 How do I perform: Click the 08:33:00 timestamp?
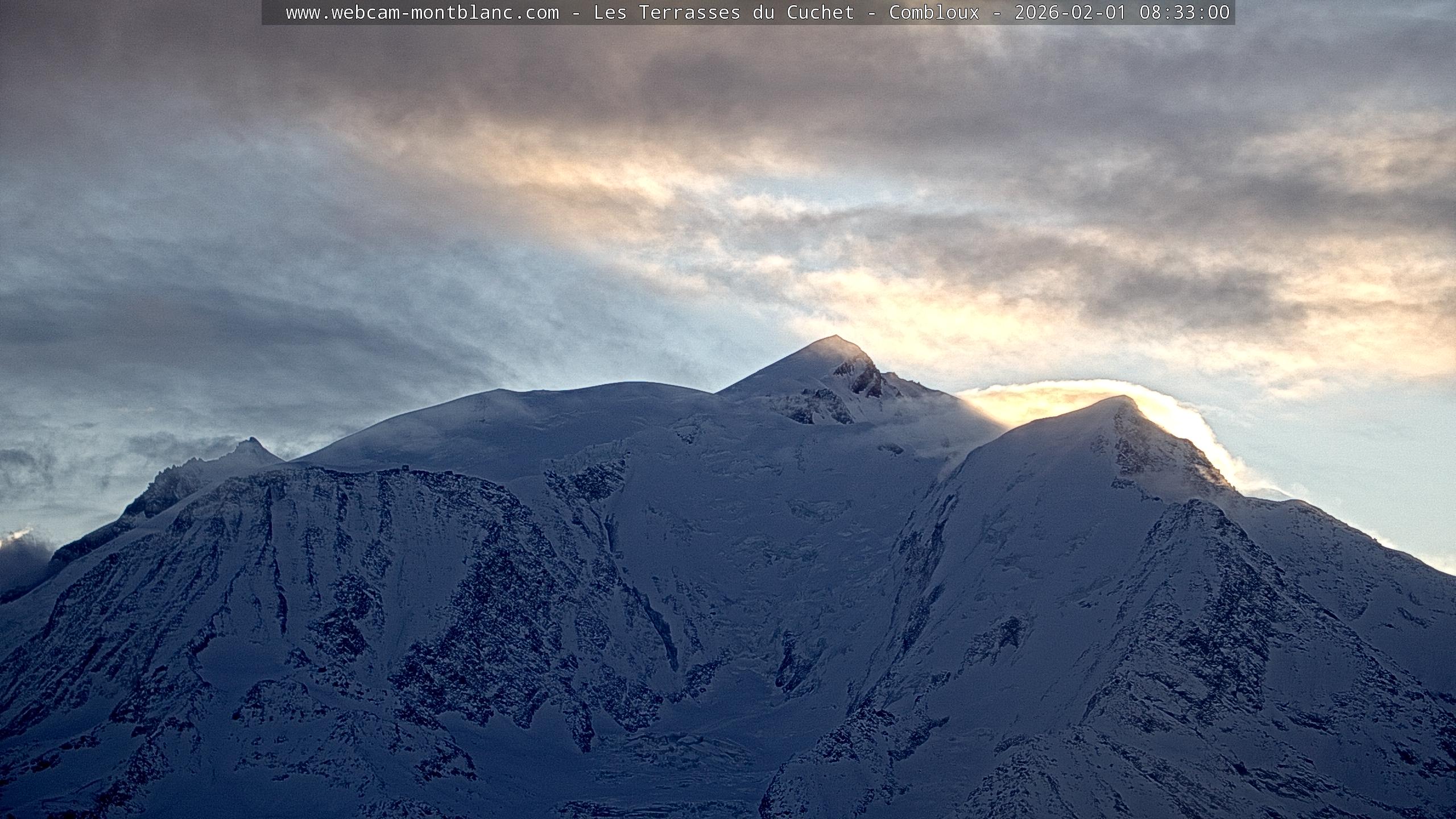pyautogui.click(x=1184, y=13)
